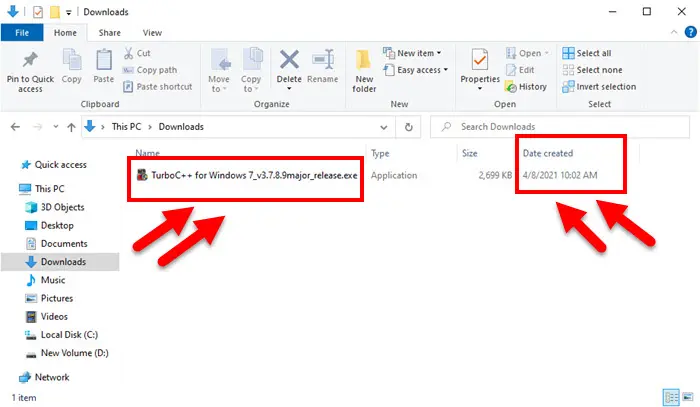This screenshot has height=407, width=700.
Task: Click This PC in address bar
Action: [126, 127]
